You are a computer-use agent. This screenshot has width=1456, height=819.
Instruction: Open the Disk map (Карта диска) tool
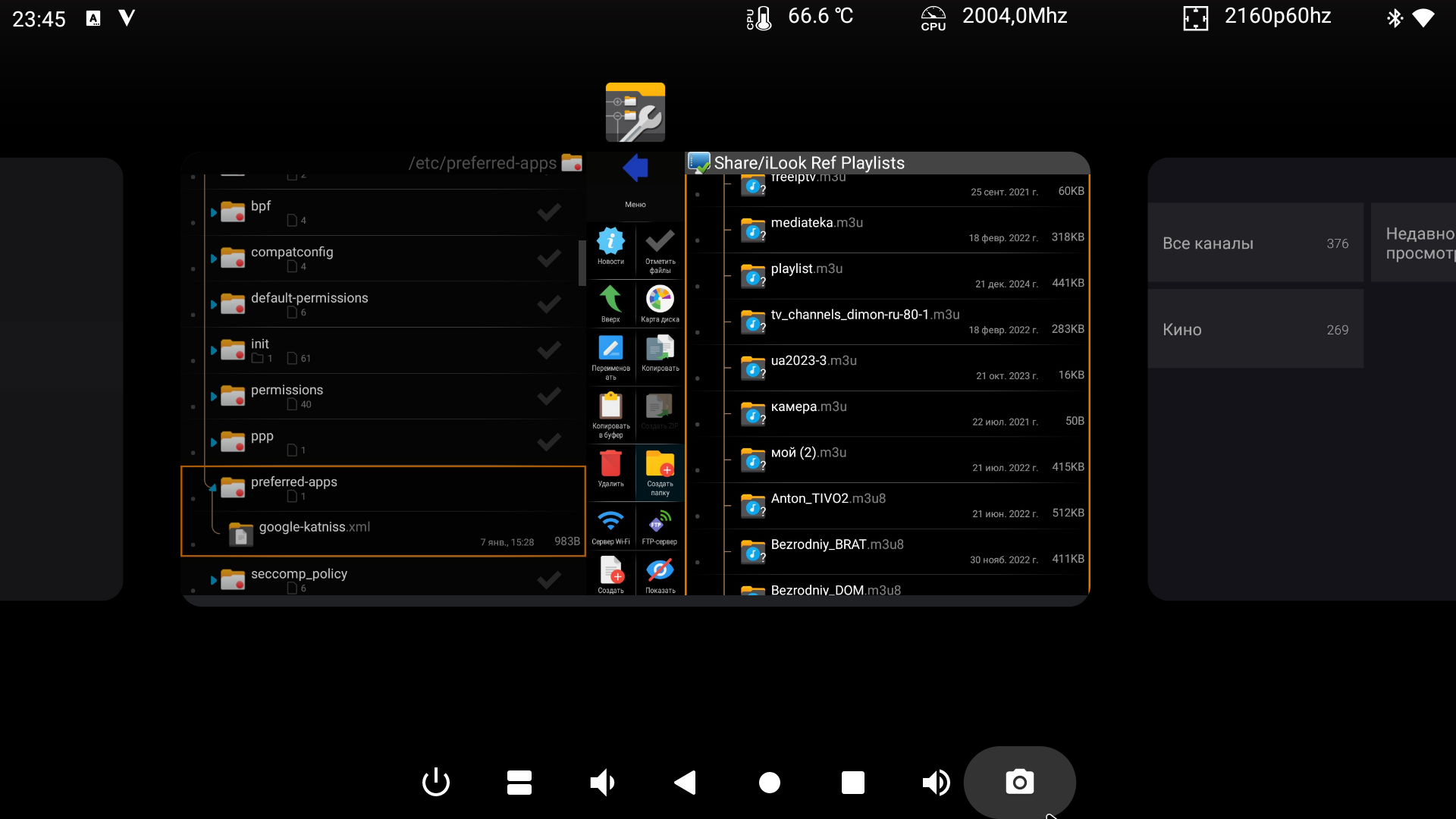click(660, 300)
